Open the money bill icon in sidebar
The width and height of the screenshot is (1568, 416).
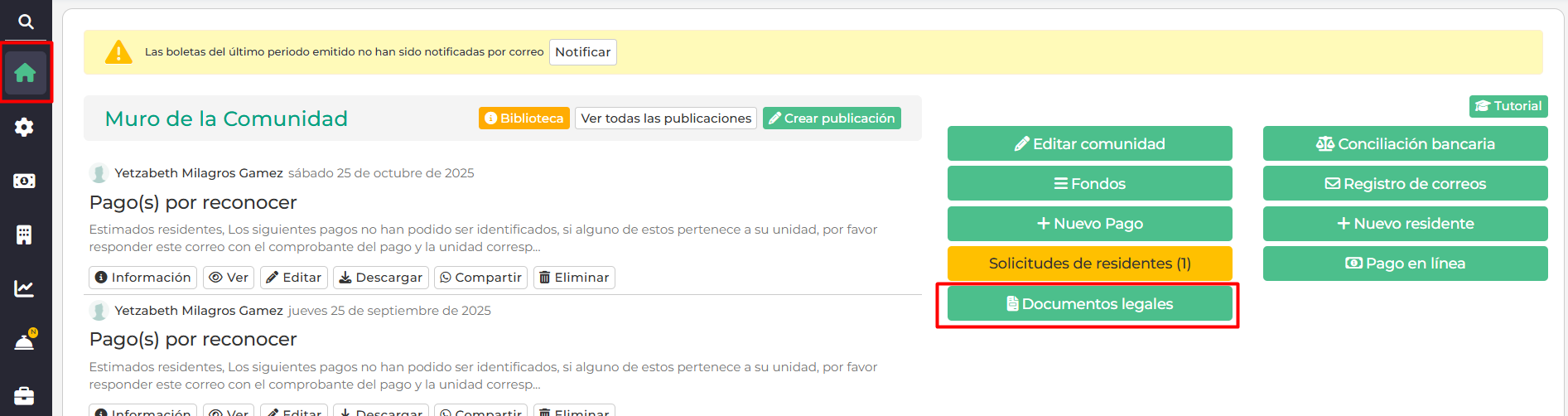coord(25,181)
